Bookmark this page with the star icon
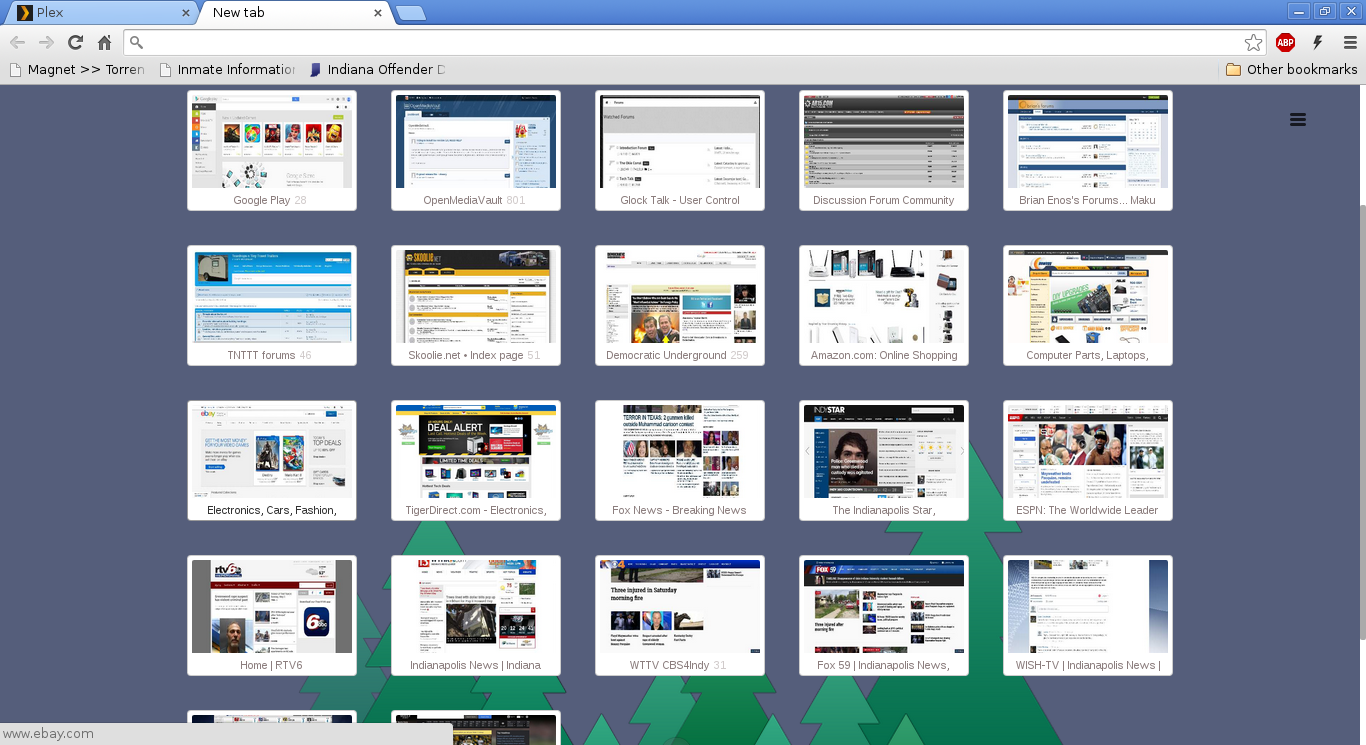This screenshot has height=745, width=1366. [x=1253, y=42]
